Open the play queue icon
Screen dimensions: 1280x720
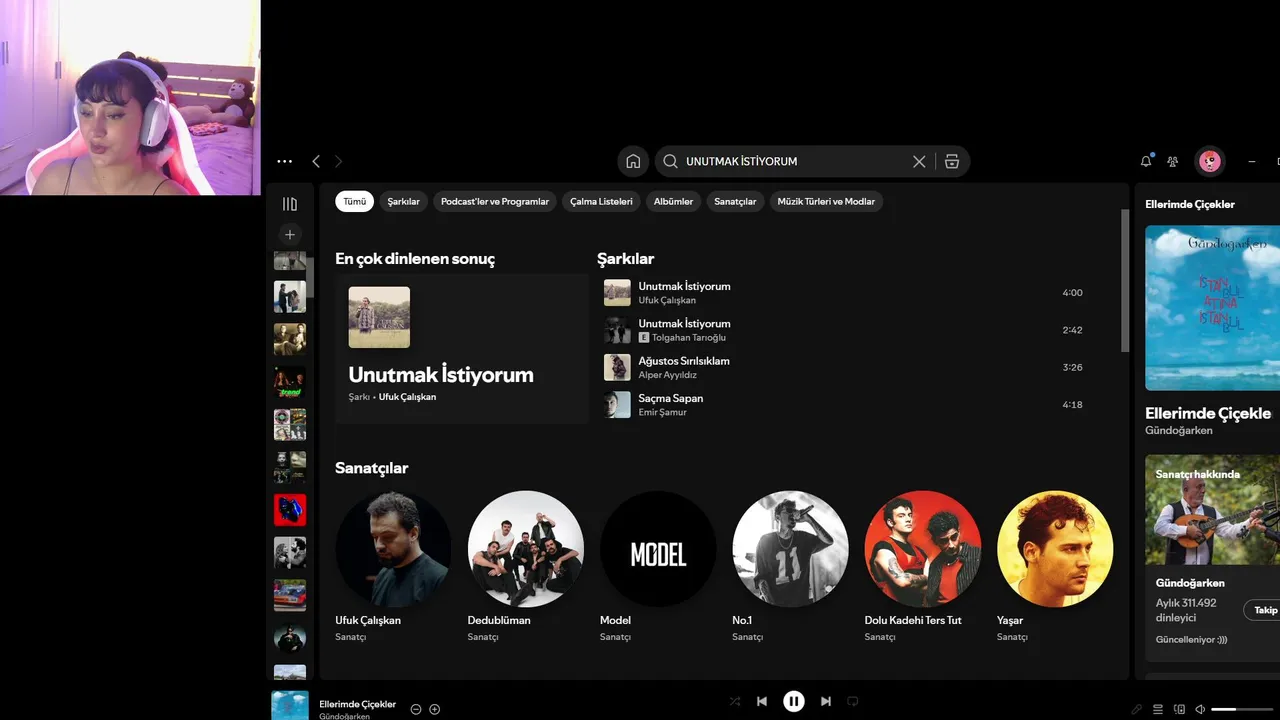coord(1158,709)
